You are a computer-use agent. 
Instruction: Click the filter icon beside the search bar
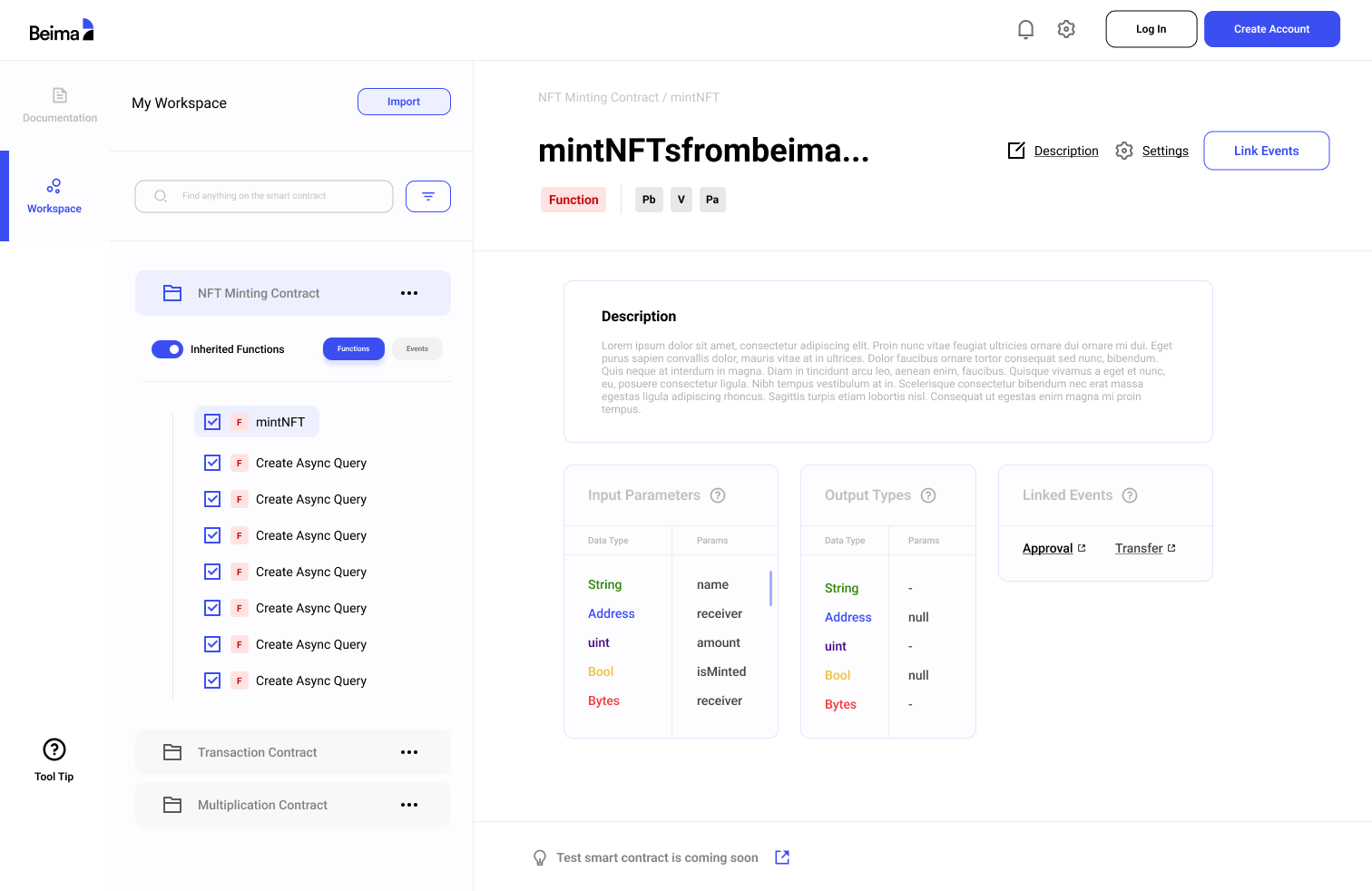(x=427, y=196)
